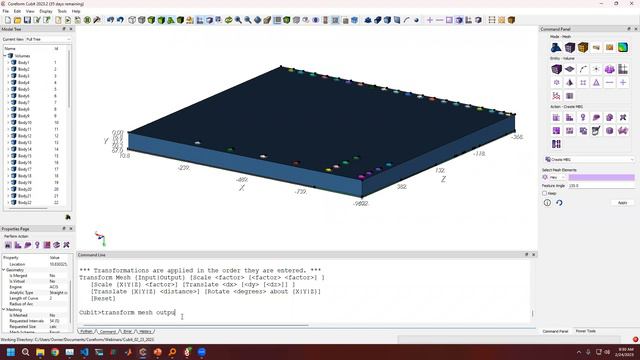The width and height of the screenshot is (640, 360).
Task: Click the first Perform Action icon in the Properties Page
Action: [x=8, y=245]
